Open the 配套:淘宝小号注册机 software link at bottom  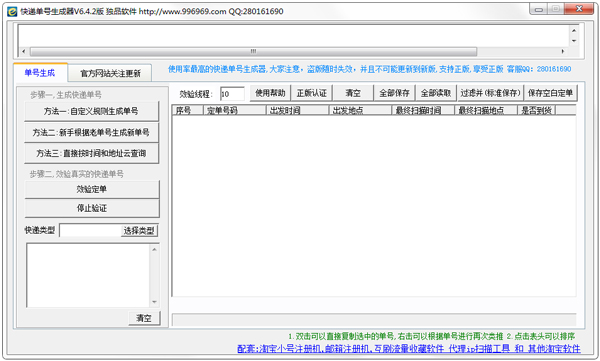(x=409, y=349)
